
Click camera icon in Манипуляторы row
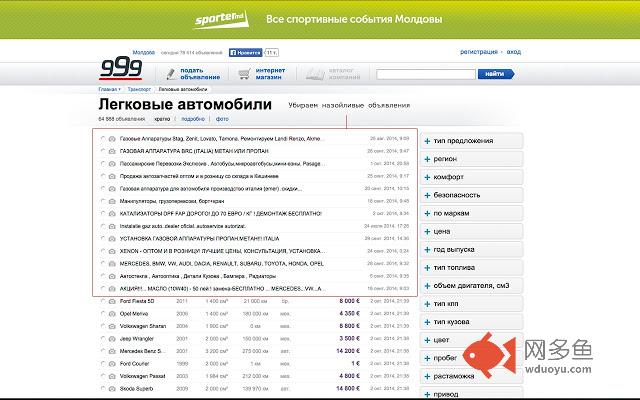pos(112,201)
